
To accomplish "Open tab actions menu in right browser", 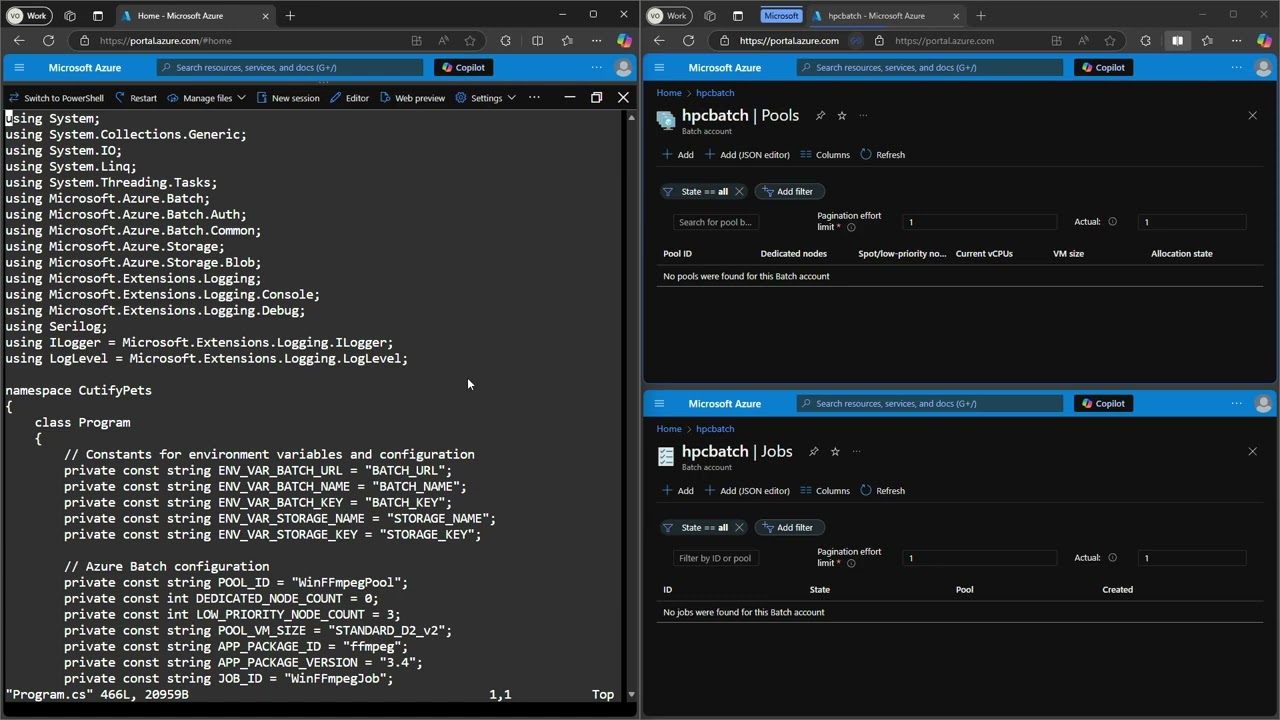I will [x=738, y=16].
